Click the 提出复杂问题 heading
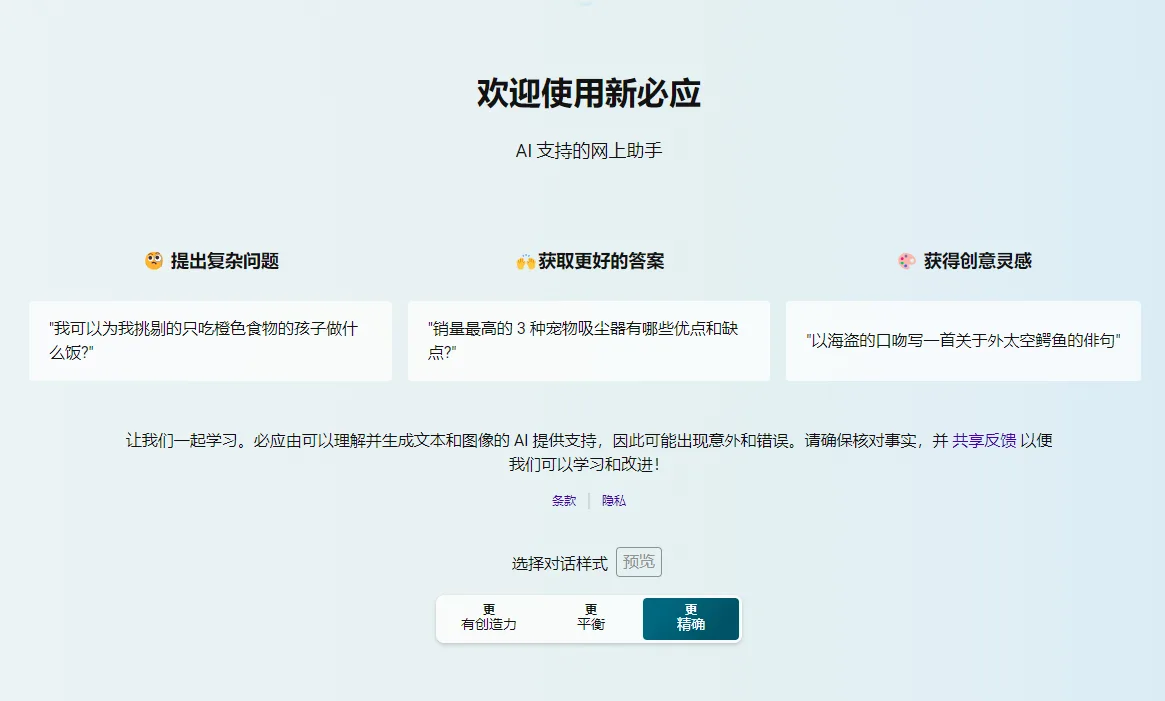 tap(224, 261)
